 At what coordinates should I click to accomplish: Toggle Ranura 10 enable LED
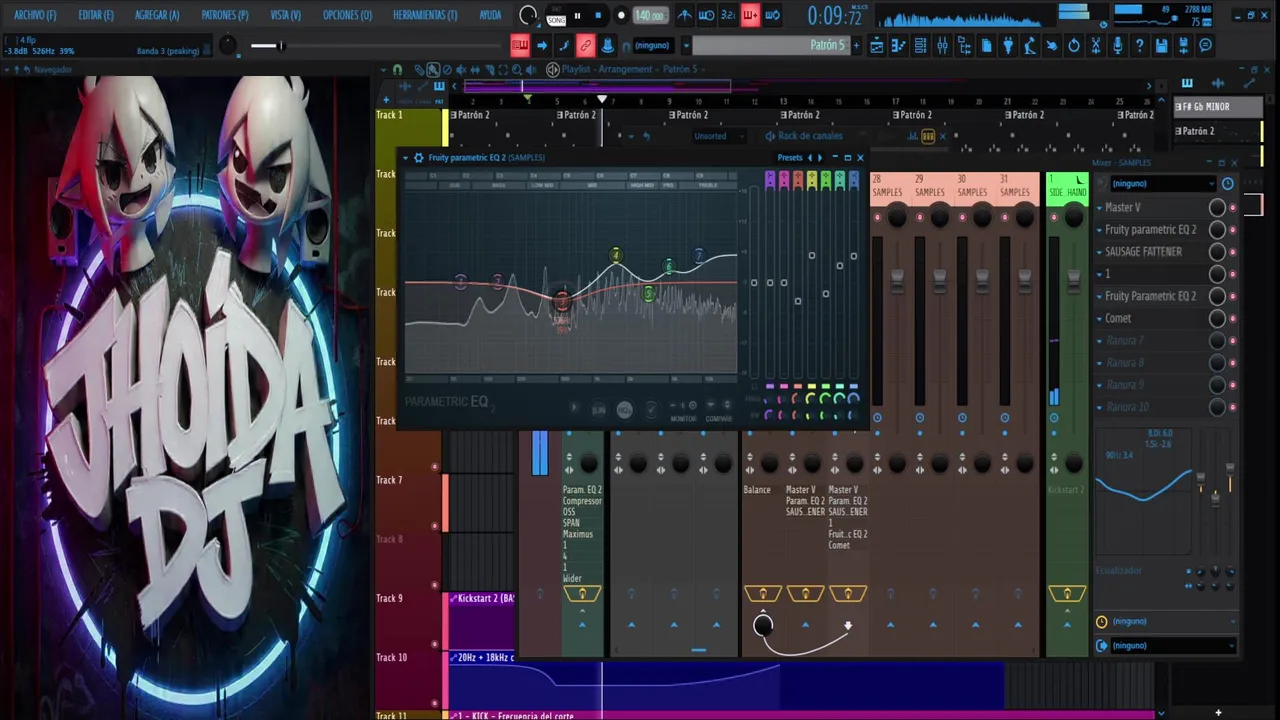[x=1232, y=407]
